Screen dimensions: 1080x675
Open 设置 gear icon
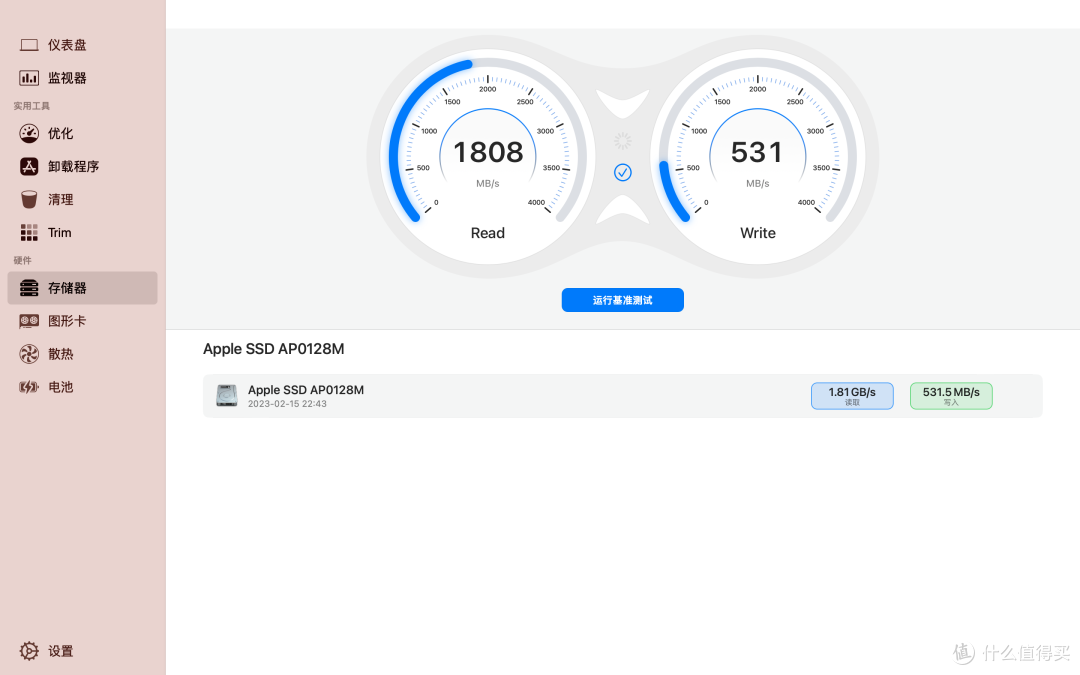coord(29,651)
